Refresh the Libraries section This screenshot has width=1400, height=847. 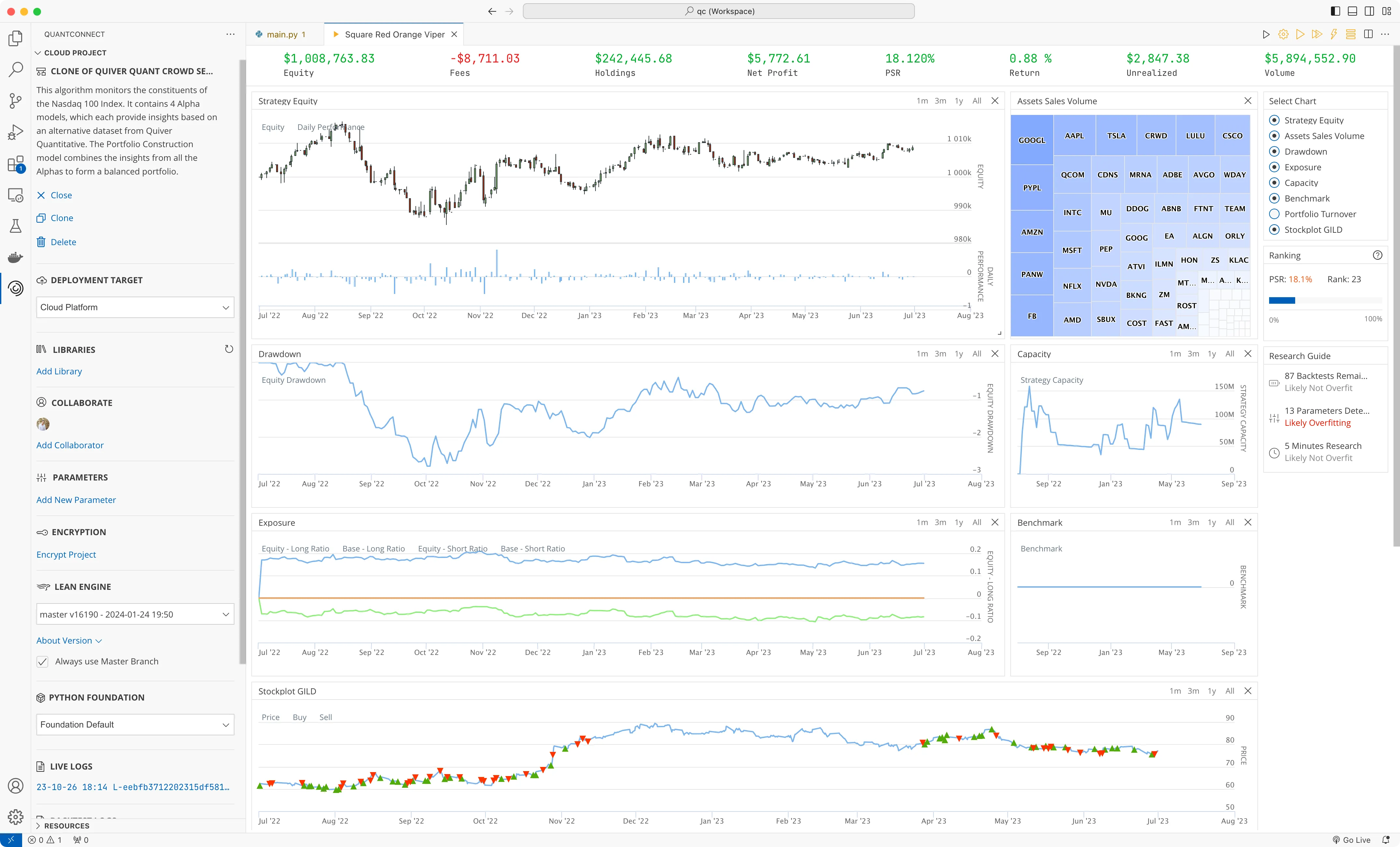point(229,349)
